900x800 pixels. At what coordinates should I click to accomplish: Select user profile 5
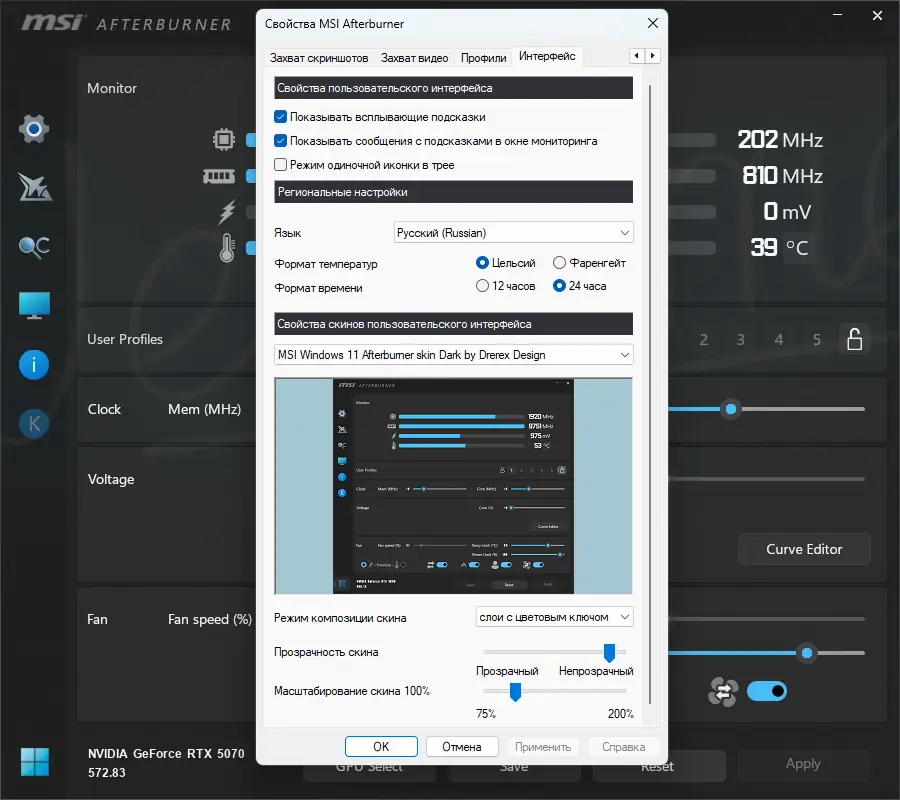[817, 340]
